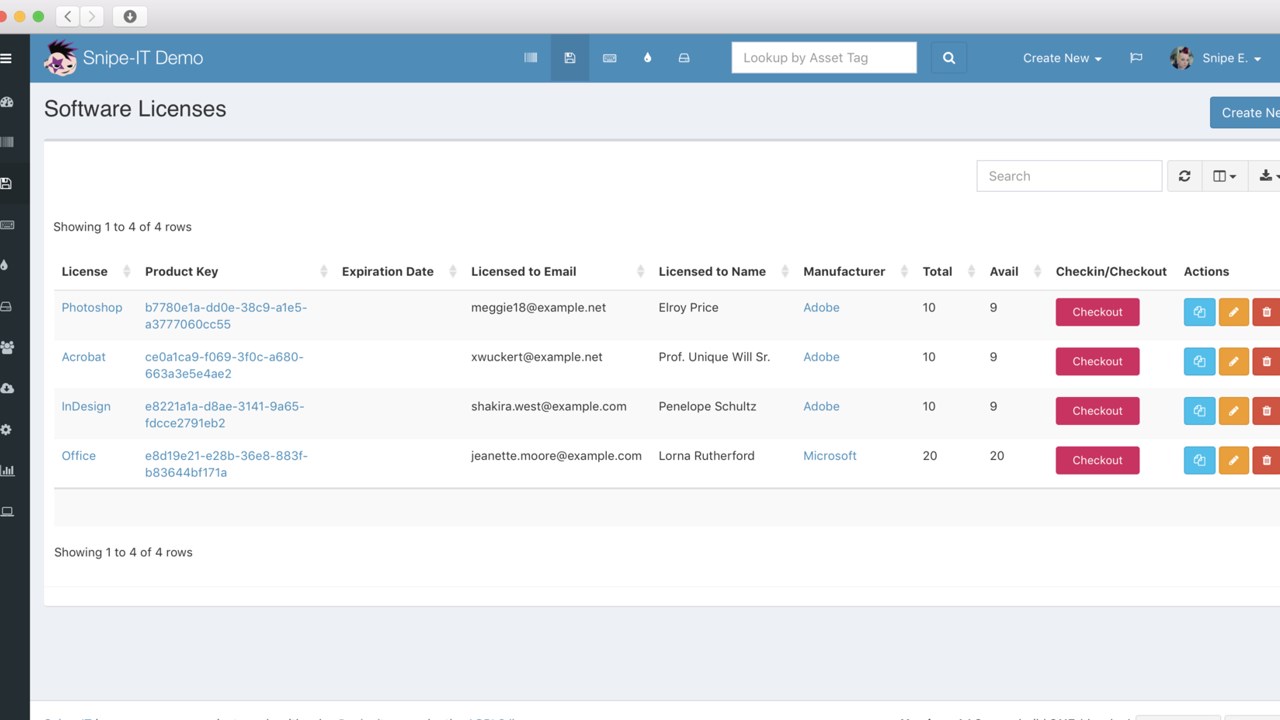Open the Office license link
This screenshot has height=720, width=1280.
(x=79, y=456)
